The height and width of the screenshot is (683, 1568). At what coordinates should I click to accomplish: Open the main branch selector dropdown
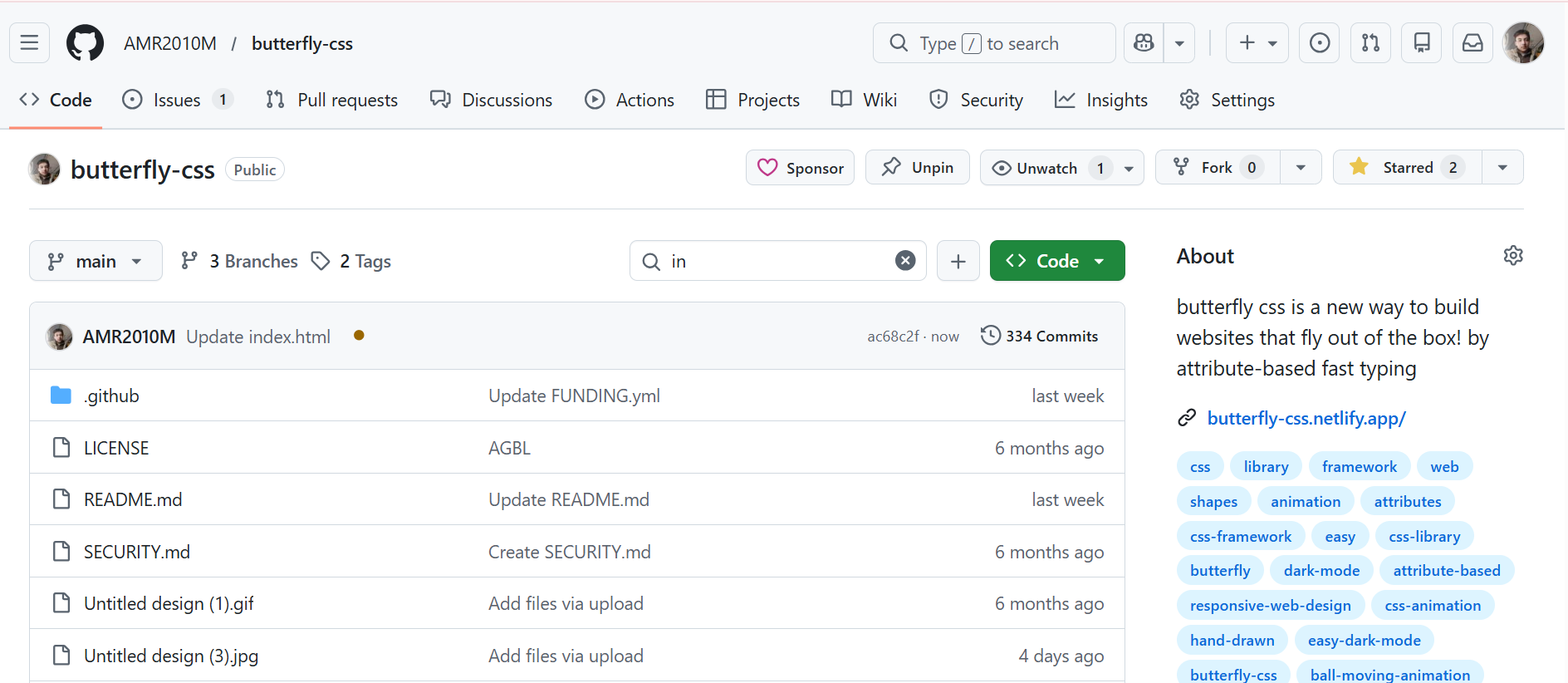coord(96,261)
